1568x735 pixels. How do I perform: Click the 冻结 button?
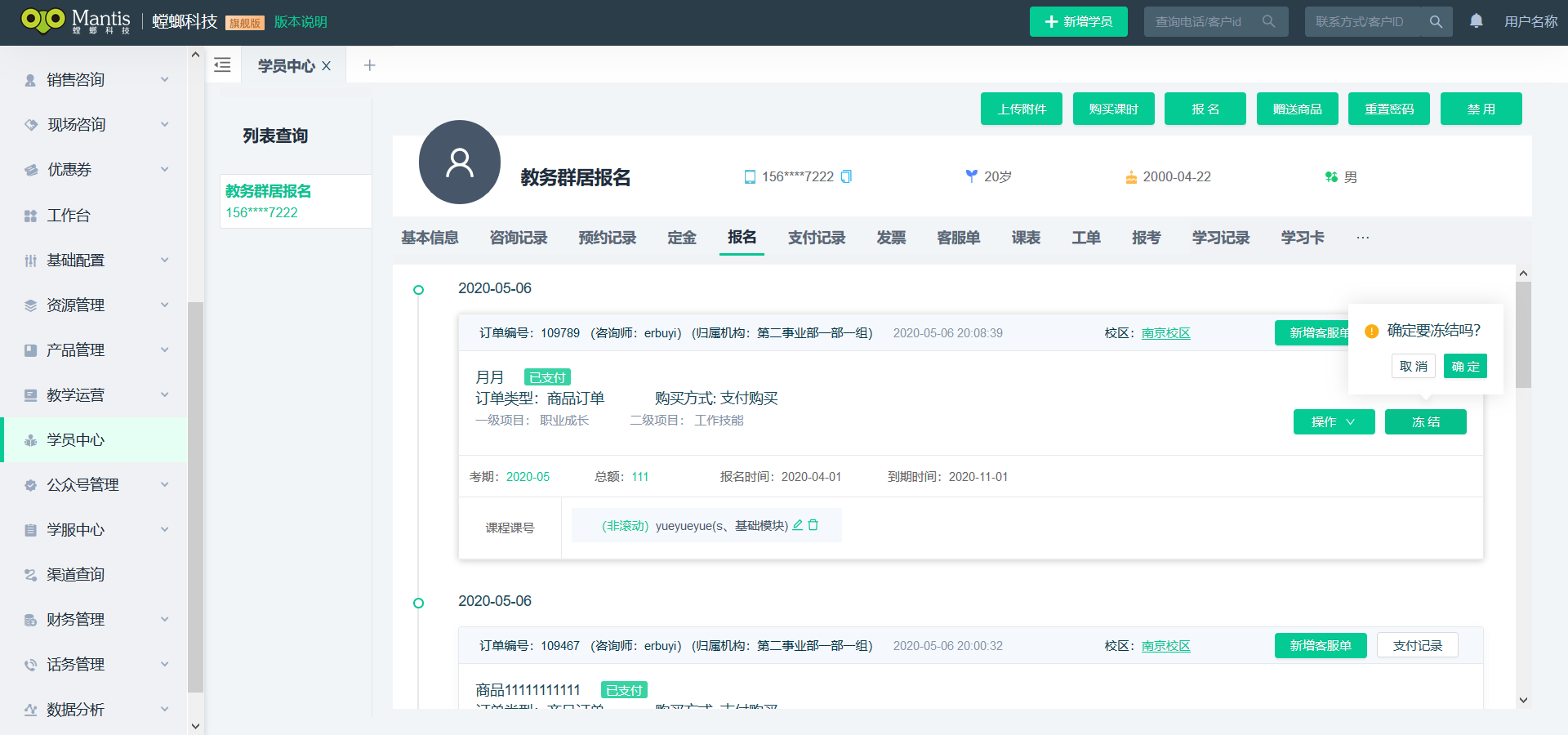click(x=1425, y=421)
